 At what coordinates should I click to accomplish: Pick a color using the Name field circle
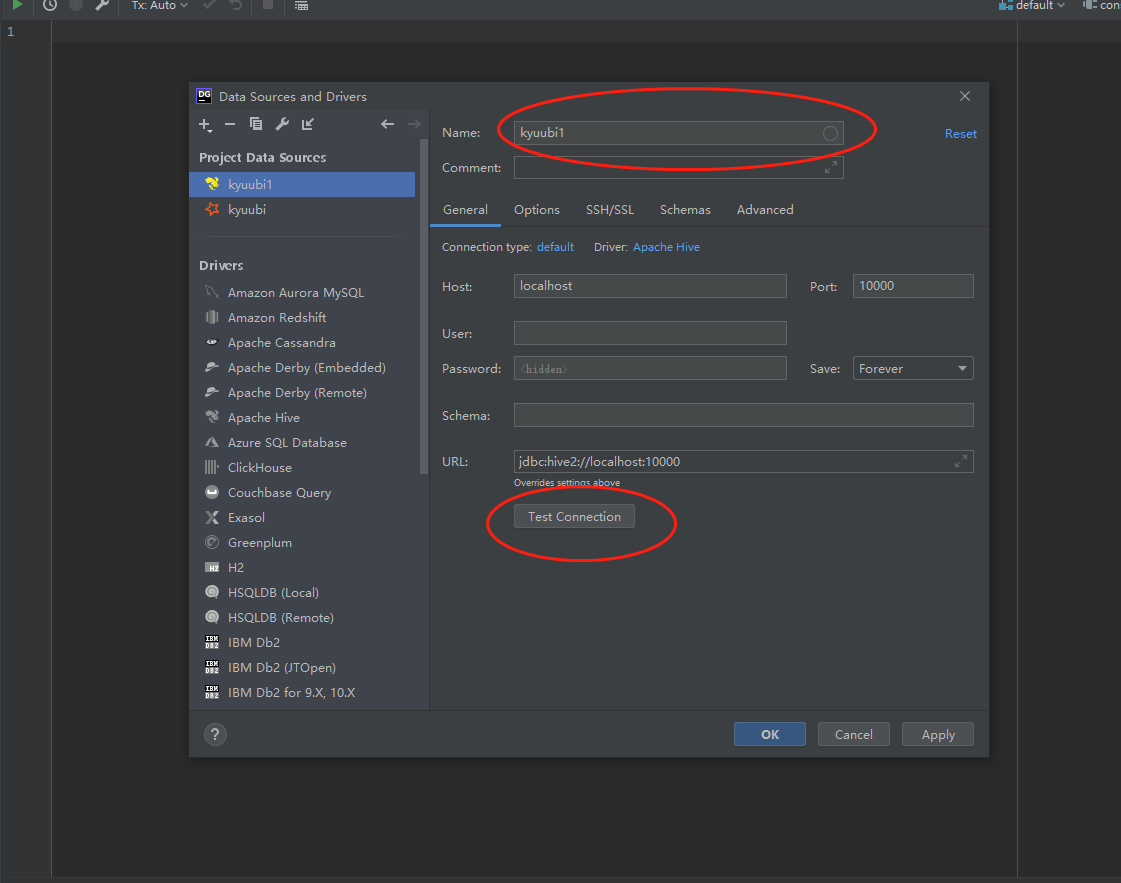click(830, 133)
